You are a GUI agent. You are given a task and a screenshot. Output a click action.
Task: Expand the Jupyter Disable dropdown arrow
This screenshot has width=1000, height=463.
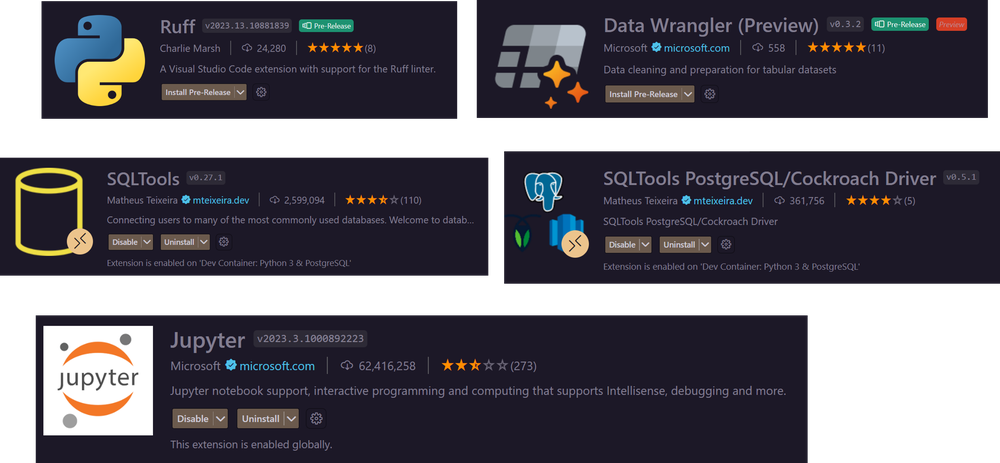point(220,419)
